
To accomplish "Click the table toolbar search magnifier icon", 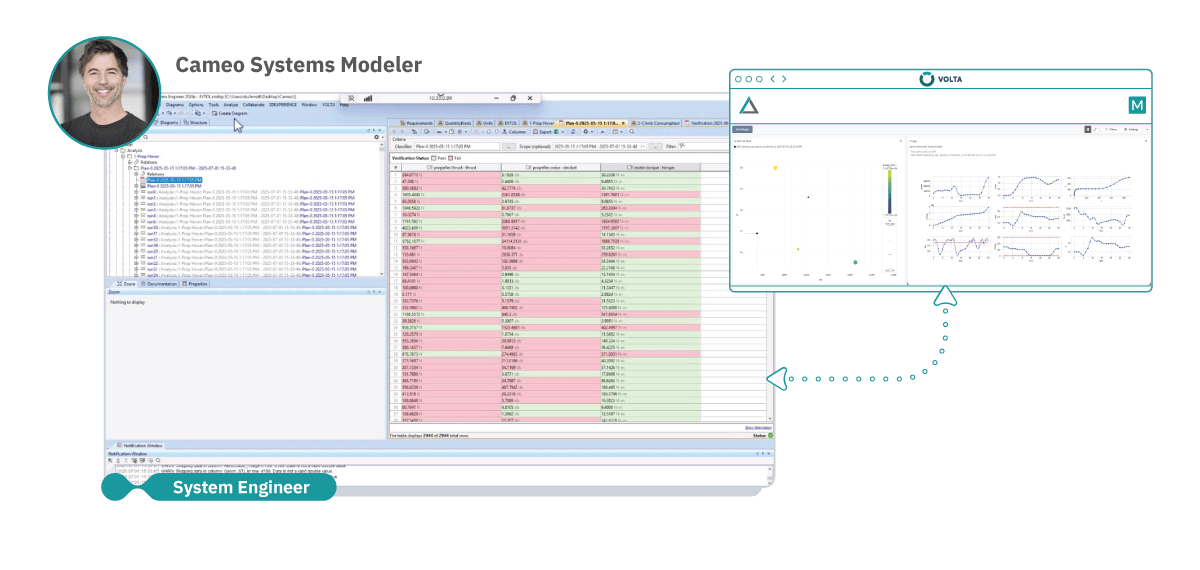I will tap(631, 132).
